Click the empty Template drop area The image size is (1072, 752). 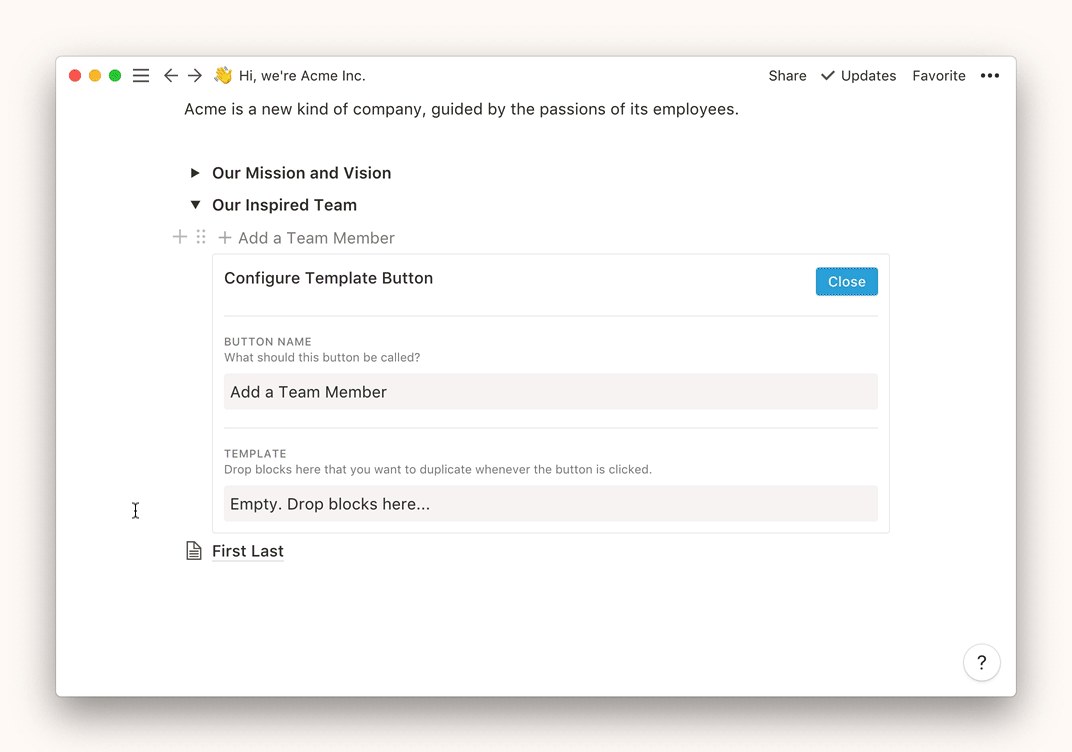pos(550,504)
